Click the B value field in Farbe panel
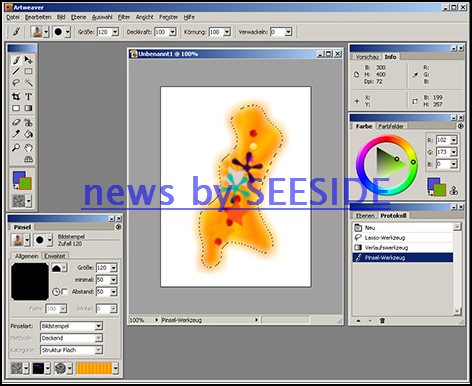The width and height of the screenshot is (472, 386). click(x=443, y=164)
